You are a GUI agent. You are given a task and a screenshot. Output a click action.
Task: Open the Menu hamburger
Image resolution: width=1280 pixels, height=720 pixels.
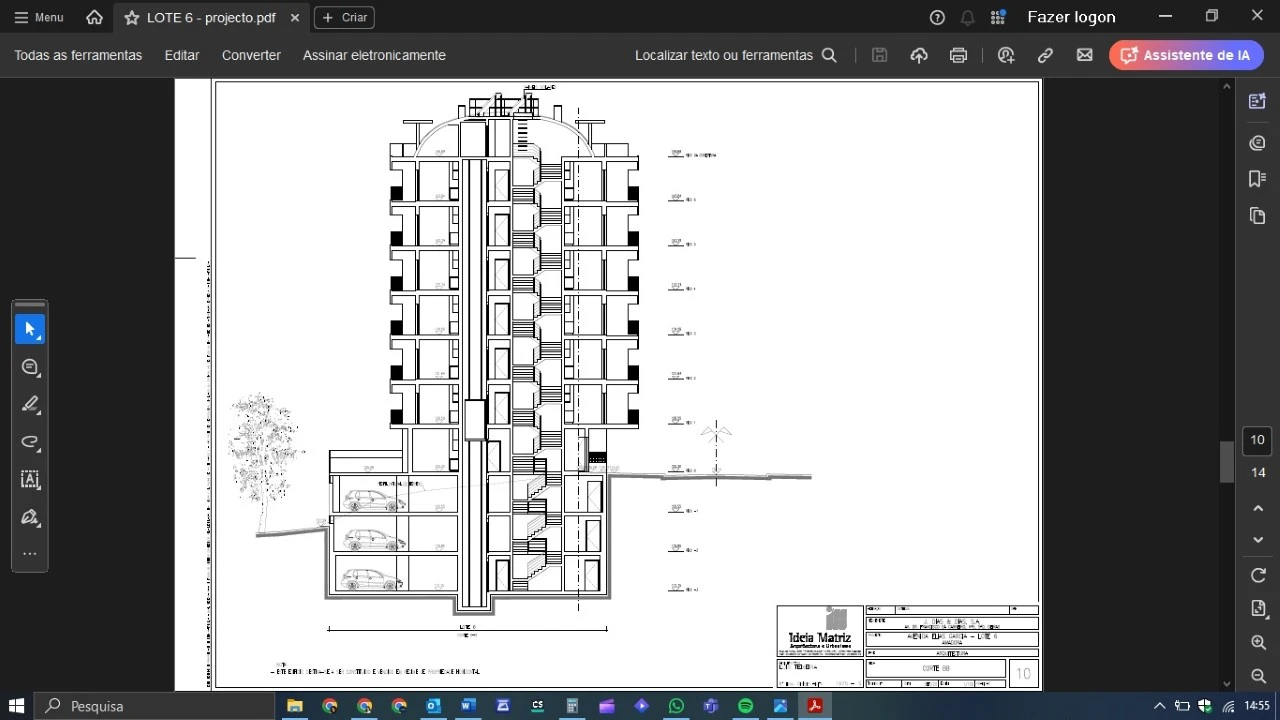click(x=39, y=17)
